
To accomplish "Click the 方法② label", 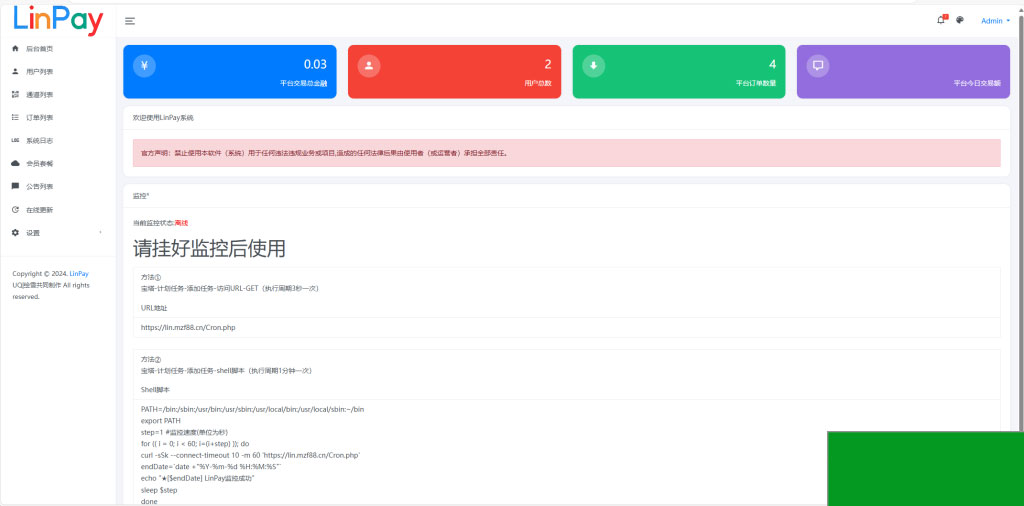I will [x=151, y=360].
